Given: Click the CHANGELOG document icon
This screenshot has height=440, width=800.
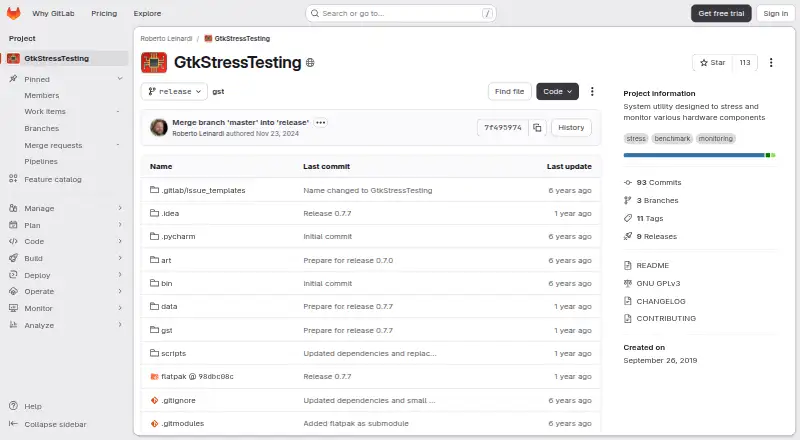Looking at the screenshot, I should pos(628,301).
